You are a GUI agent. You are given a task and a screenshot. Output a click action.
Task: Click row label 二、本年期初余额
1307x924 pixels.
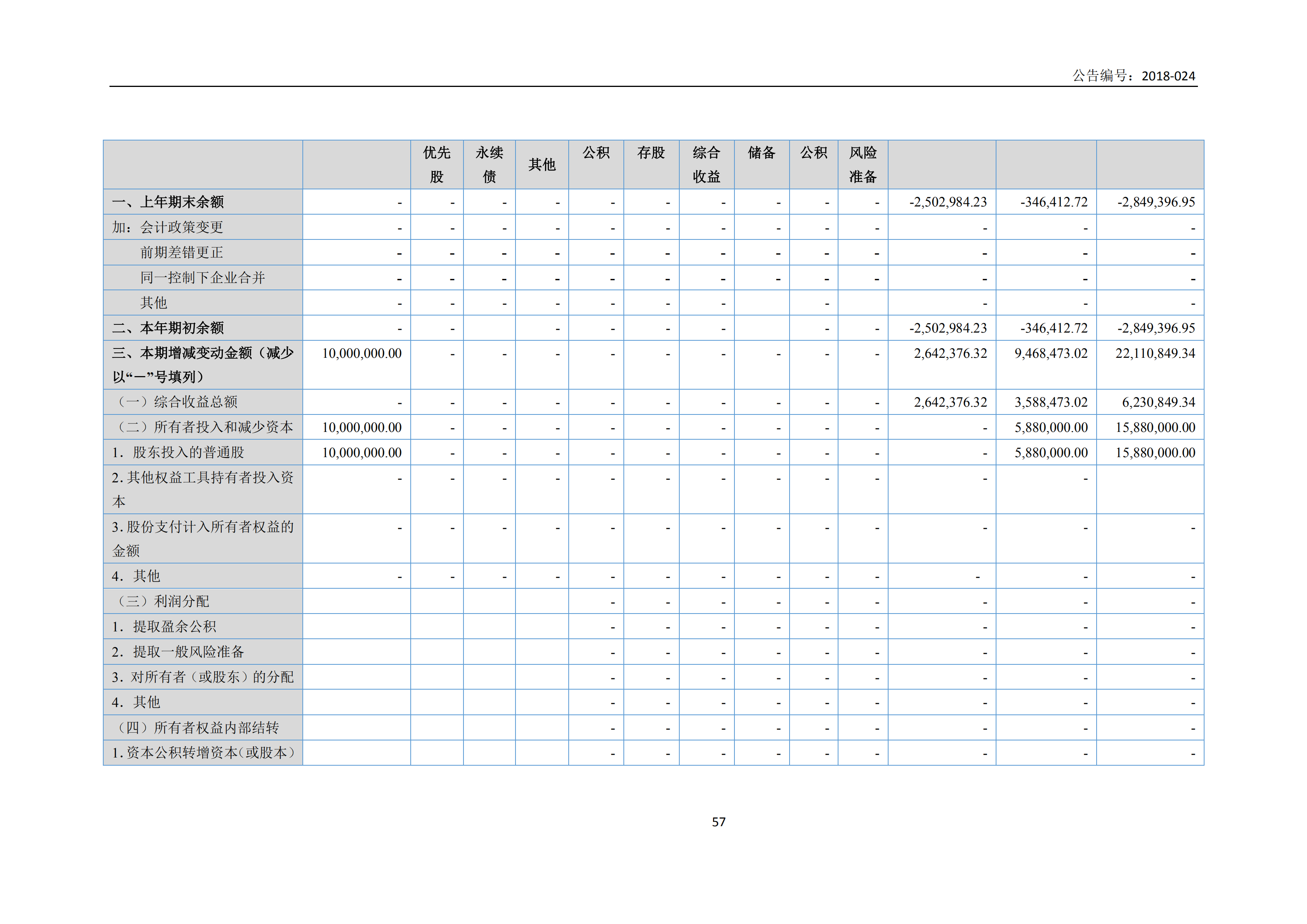click(168, 328)
